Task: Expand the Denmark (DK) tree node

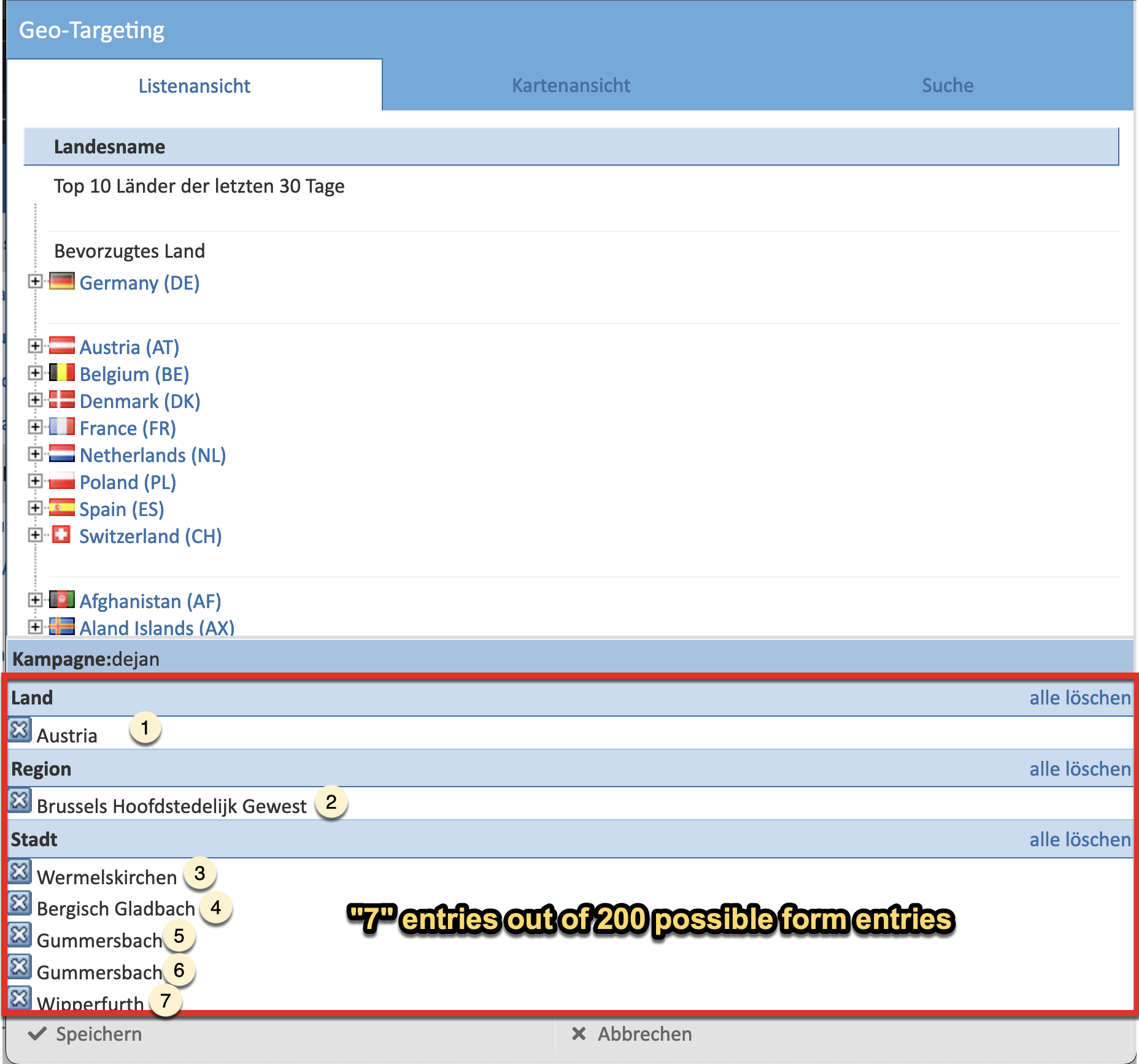Action: 35,400
